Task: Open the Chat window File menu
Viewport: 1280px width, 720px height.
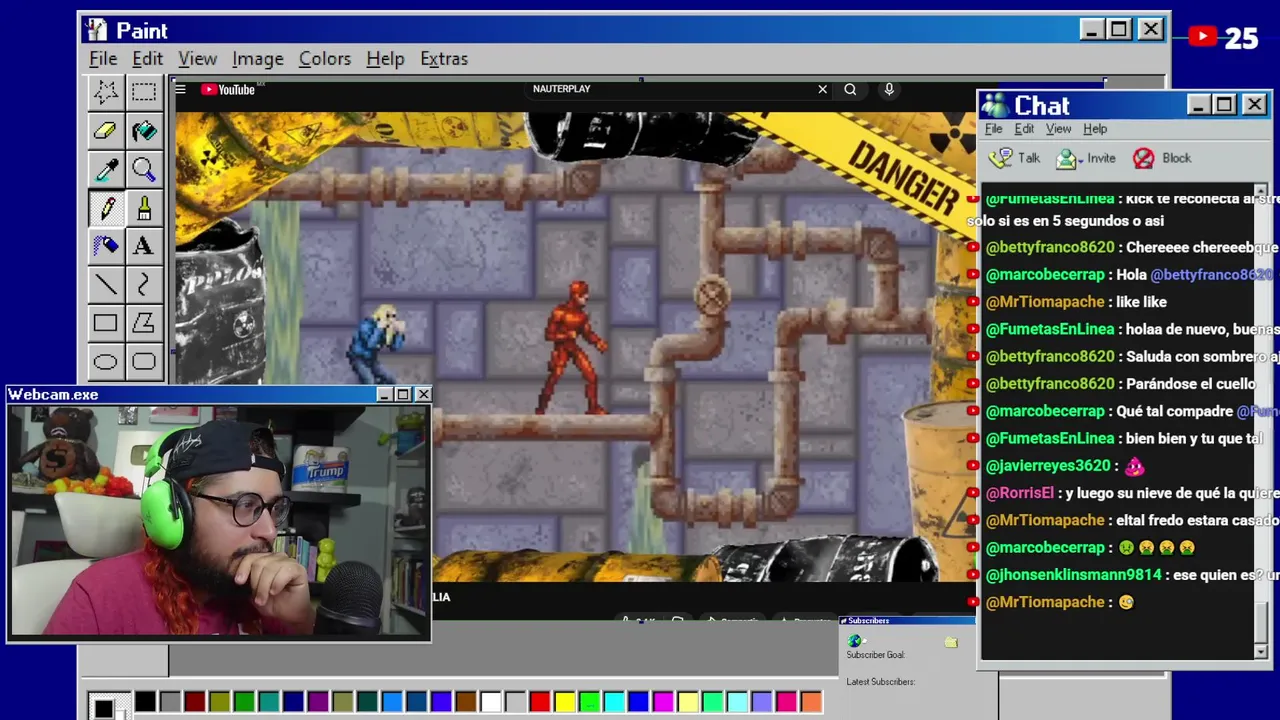Action: (x=993, y=129)
